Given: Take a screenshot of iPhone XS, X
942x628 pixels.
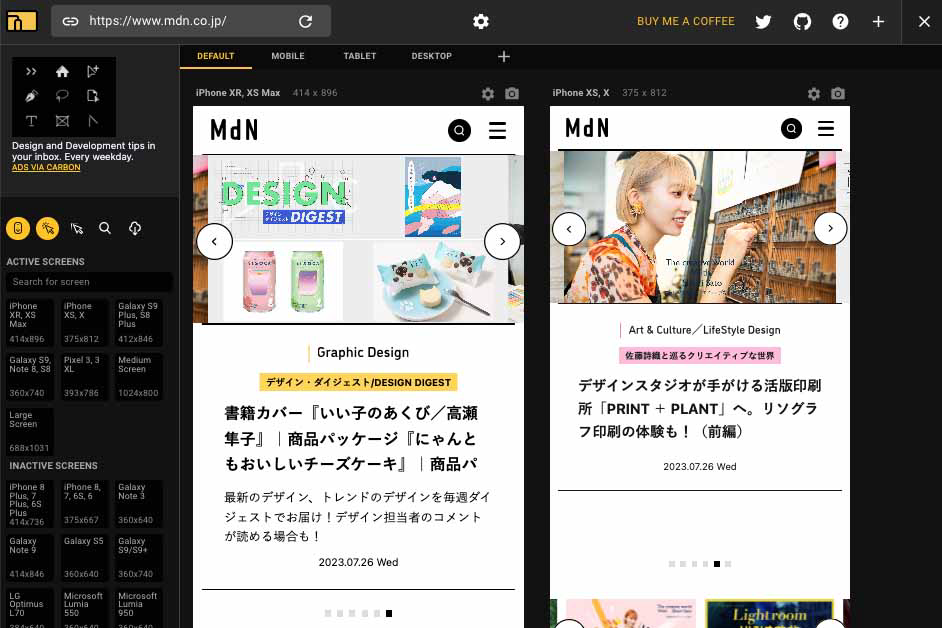Looking at the screenshot, I should [x=838, y=93].
